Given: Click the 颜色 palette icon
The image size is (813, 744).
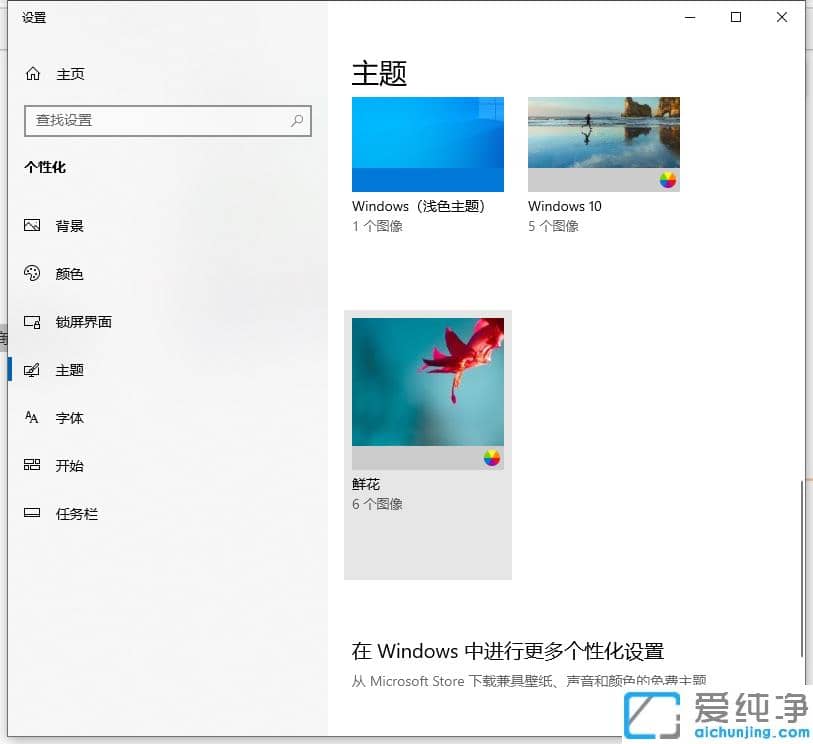Looking at the screenshot, I should click(30, 273).
